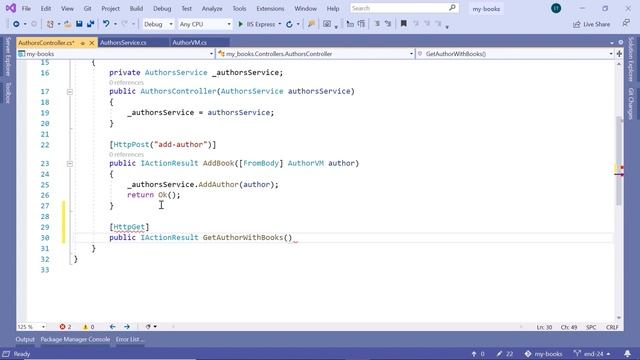Click the end-24 branch selector in status bar
This screenshot has width=640, height=360.
[x=592, y=354]
